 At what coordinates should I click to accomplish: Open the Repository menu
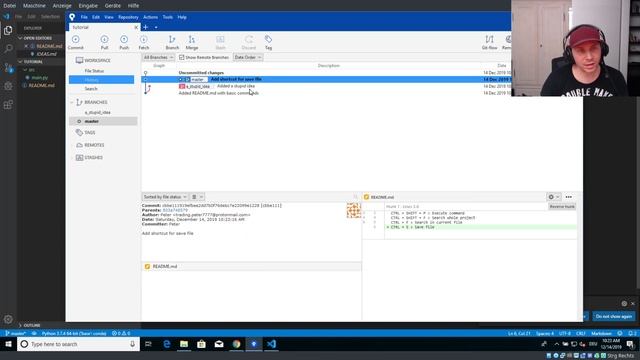[x=128, y=17]
